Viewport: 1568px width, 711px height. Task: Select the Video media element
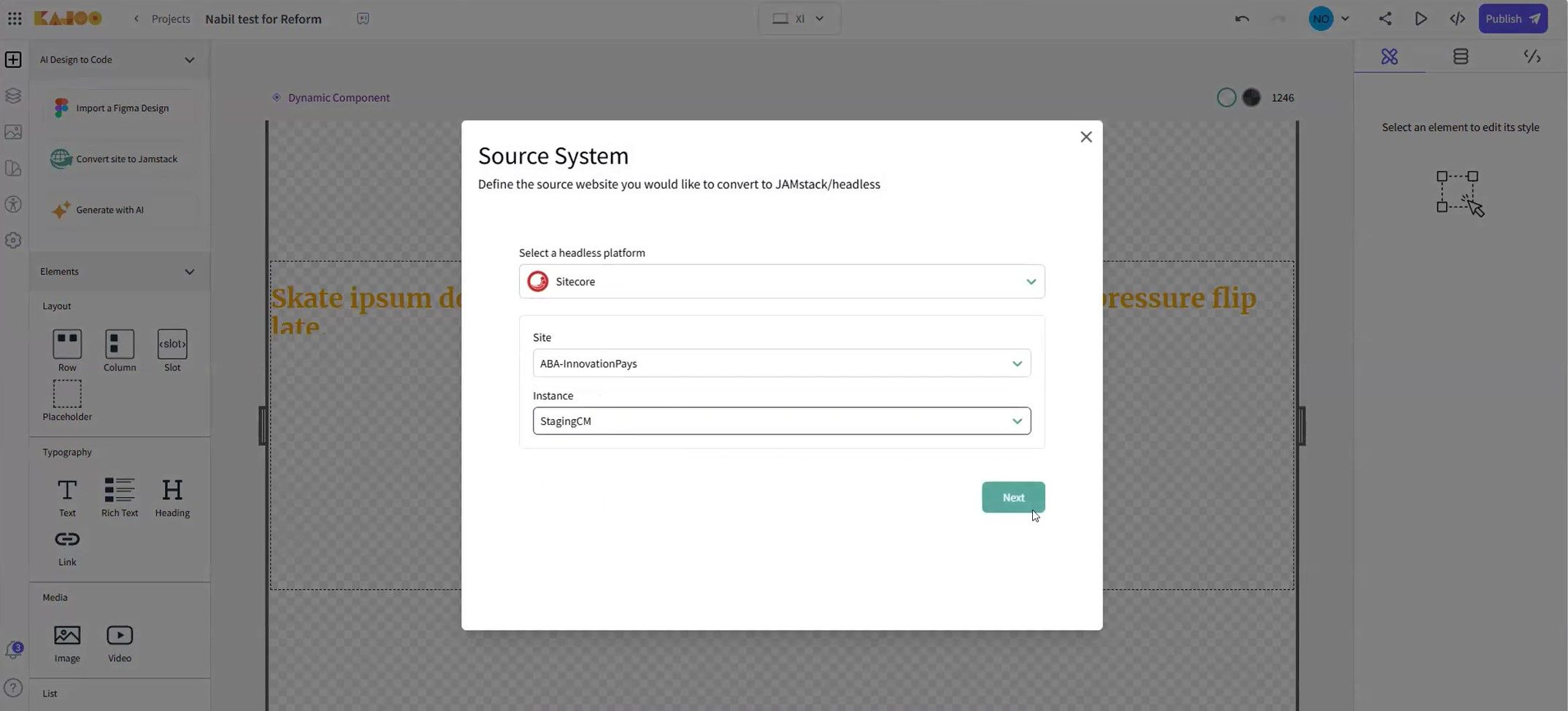[120, 643]
